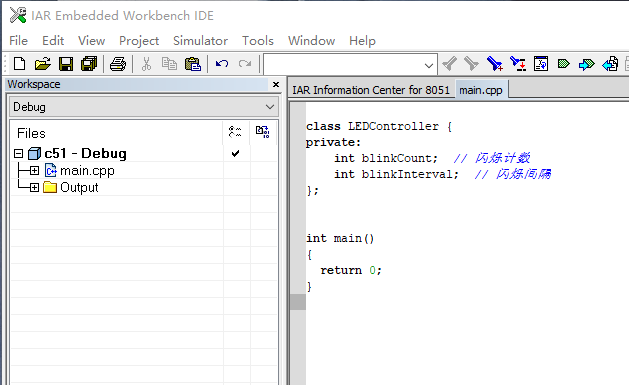
Task: Print the document with Print icon
Action: (x=118, y=64)
